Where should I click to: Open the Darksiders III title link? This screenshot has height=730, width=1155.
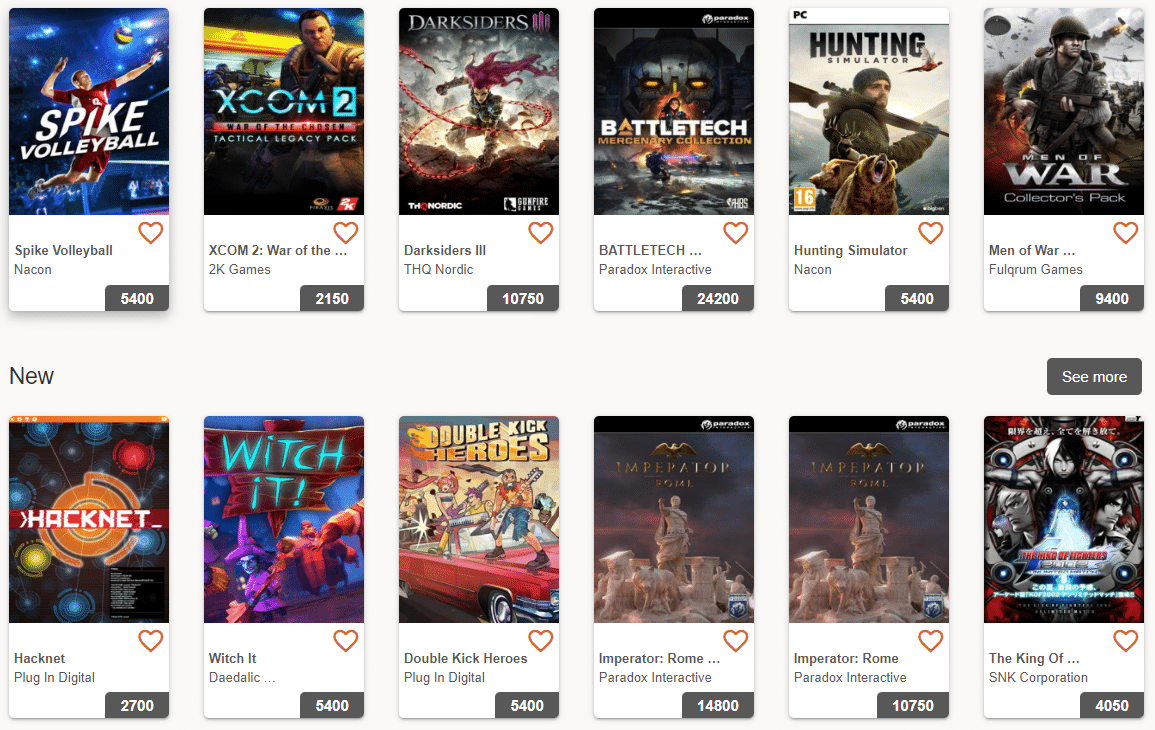point(445,250)
